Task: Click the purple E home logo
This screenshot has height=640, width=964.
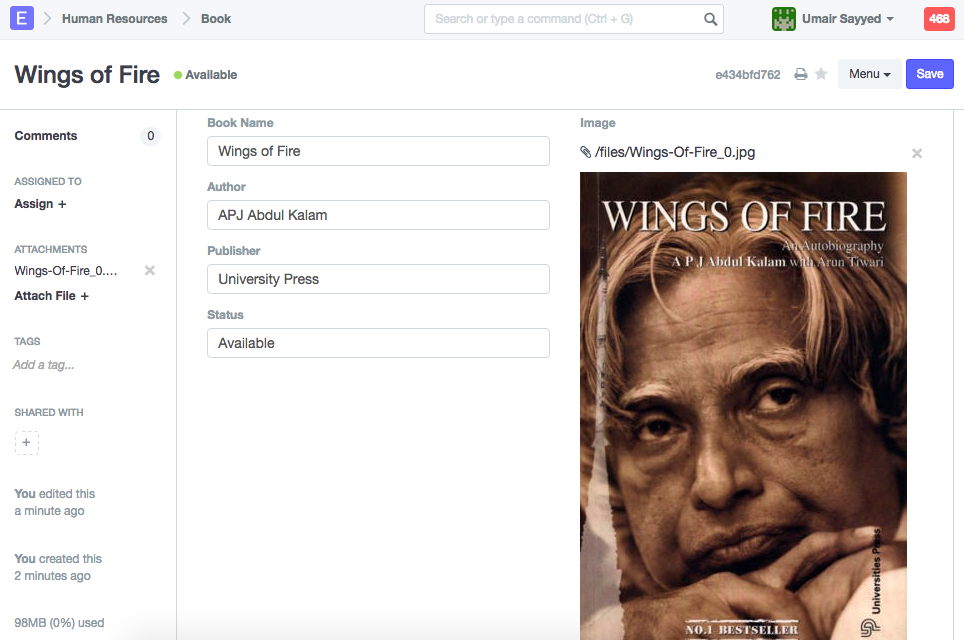Action: [x=22, y=18]
